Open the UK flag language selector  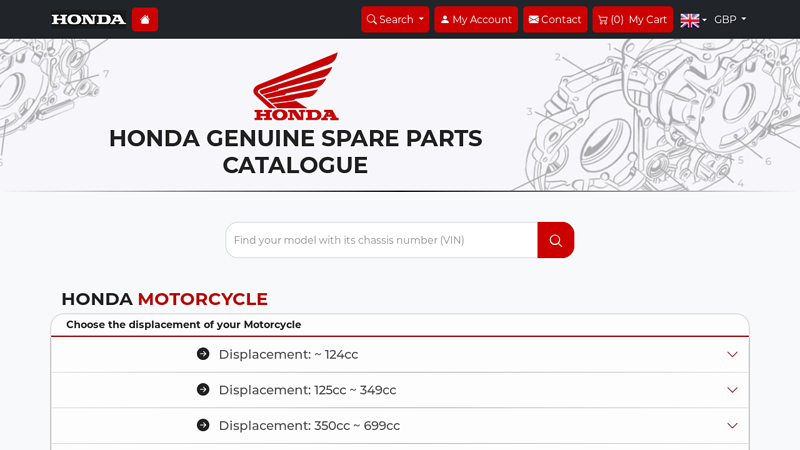693,20
